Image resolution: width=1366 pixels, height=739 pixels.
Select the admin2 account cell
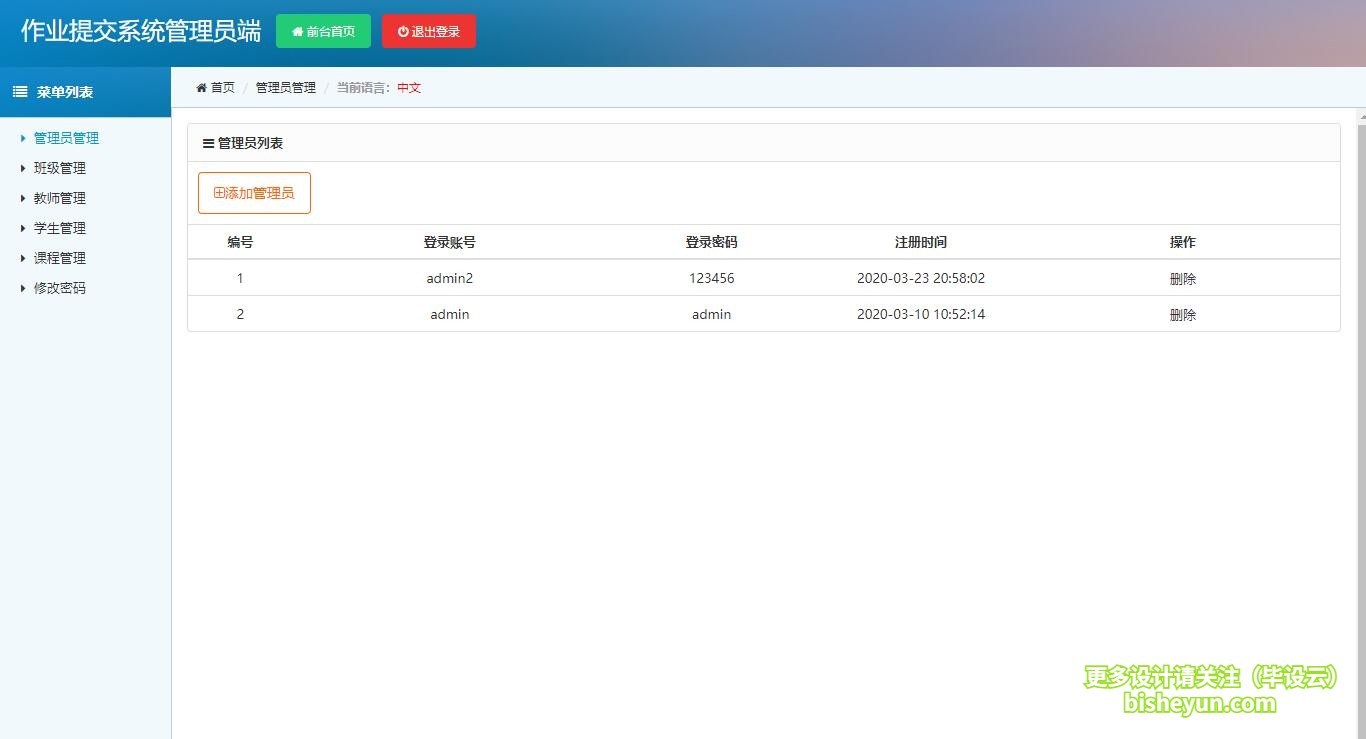tap(450, 278)
